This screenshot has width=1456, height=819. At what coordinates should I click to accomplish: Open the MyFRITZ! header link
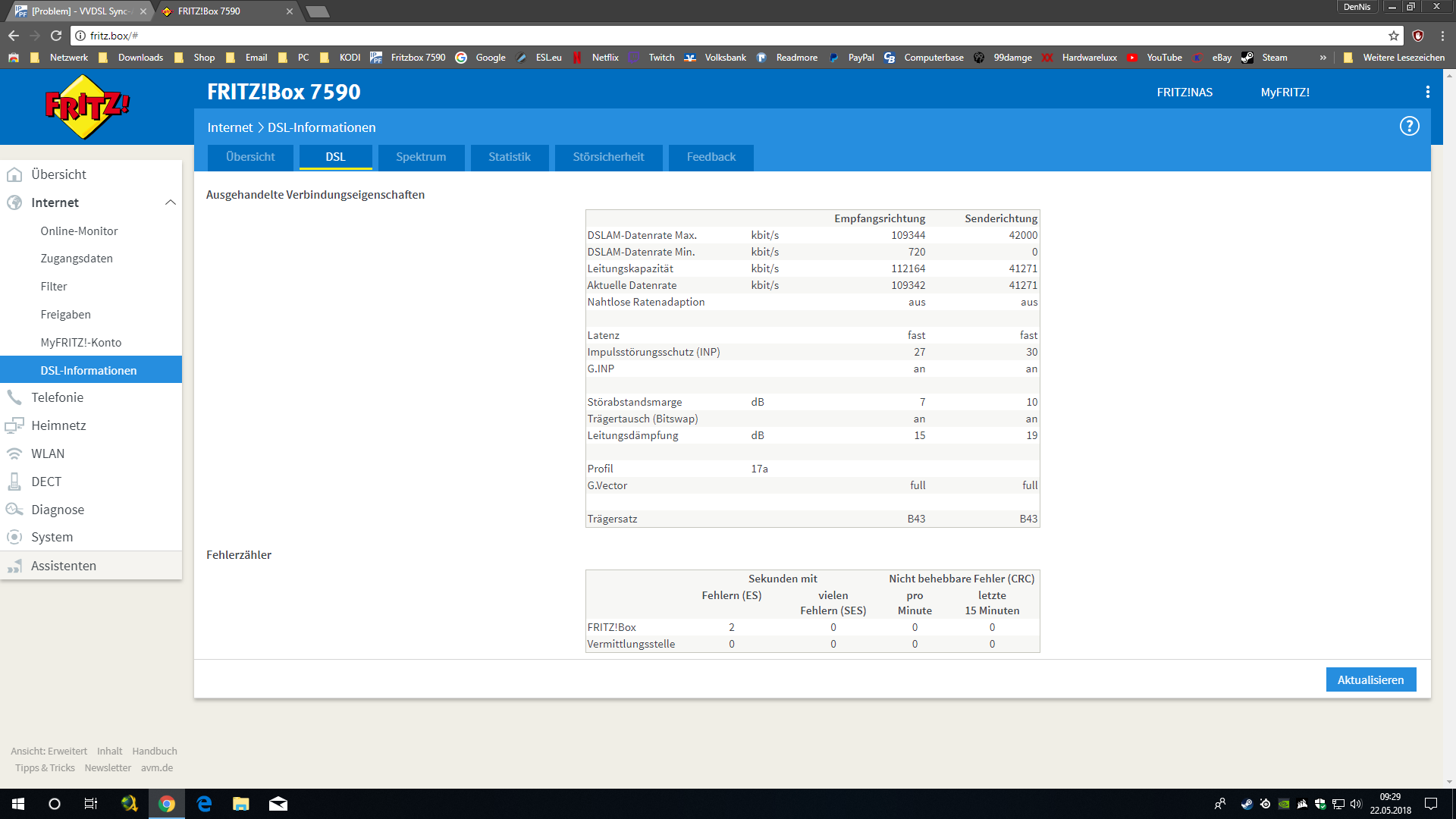[x=1285, y=92]
